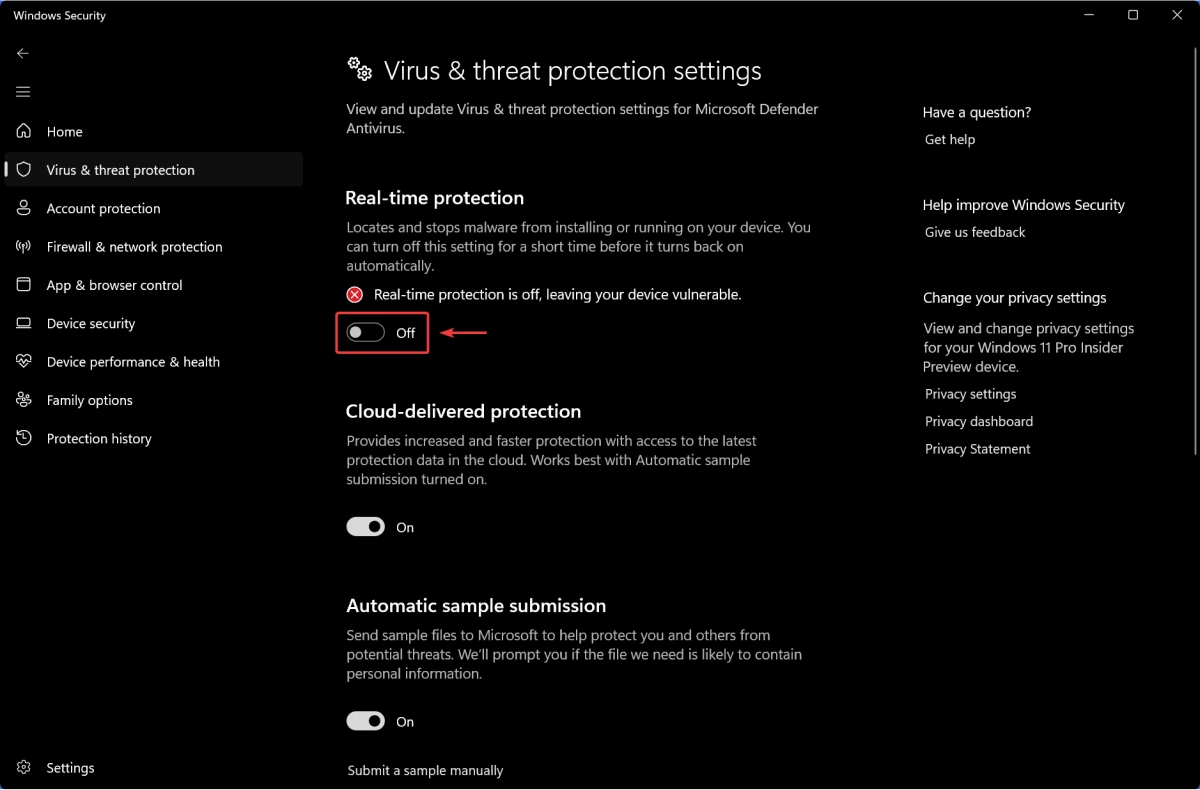1200x790 pixels.
Task: Click Submit a sample manually link
Action: pyautogui.click(x=426, y=771)
